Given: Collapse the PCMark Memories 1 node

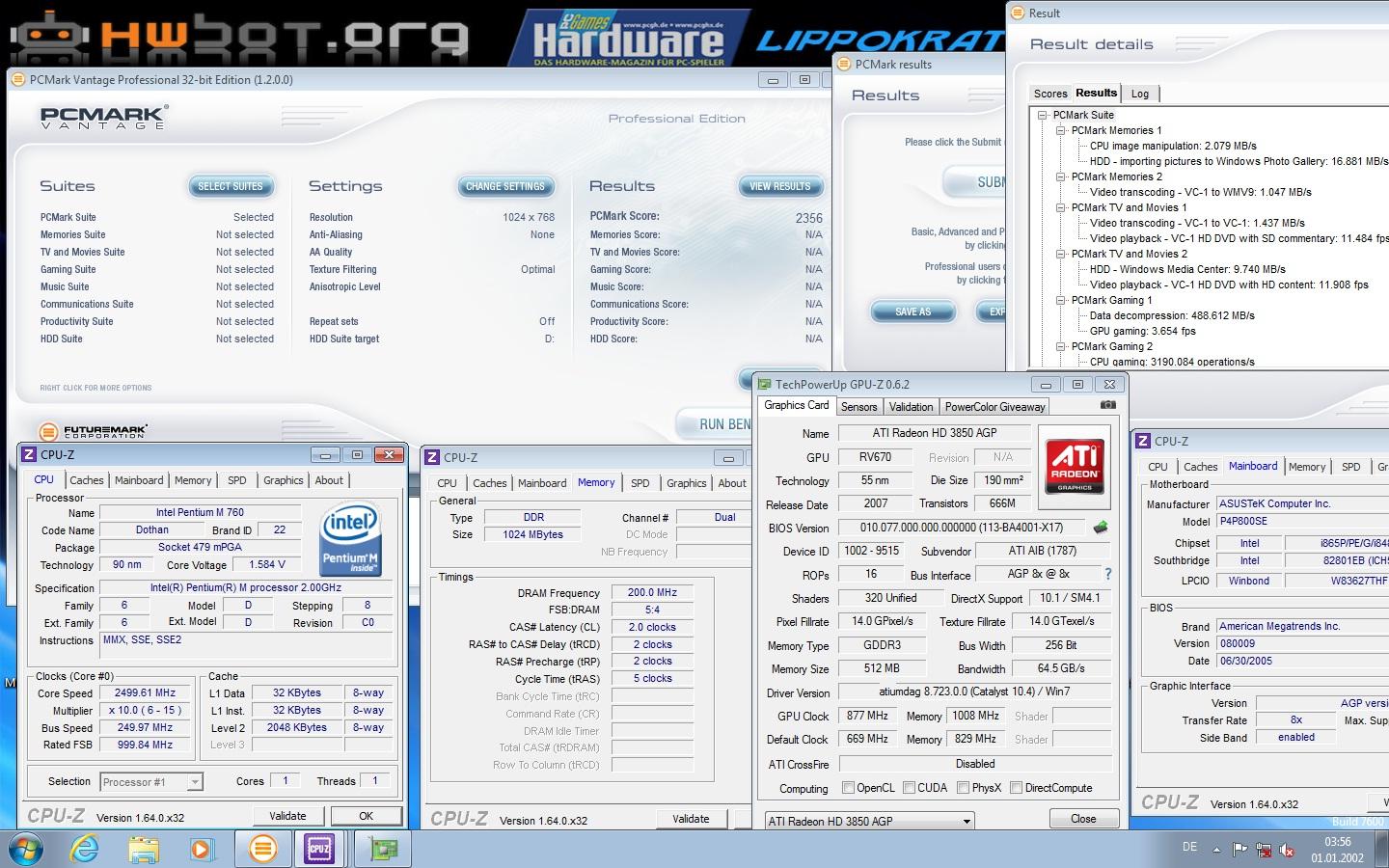Looking at the screenshot, I should [x=1060, y=130].
